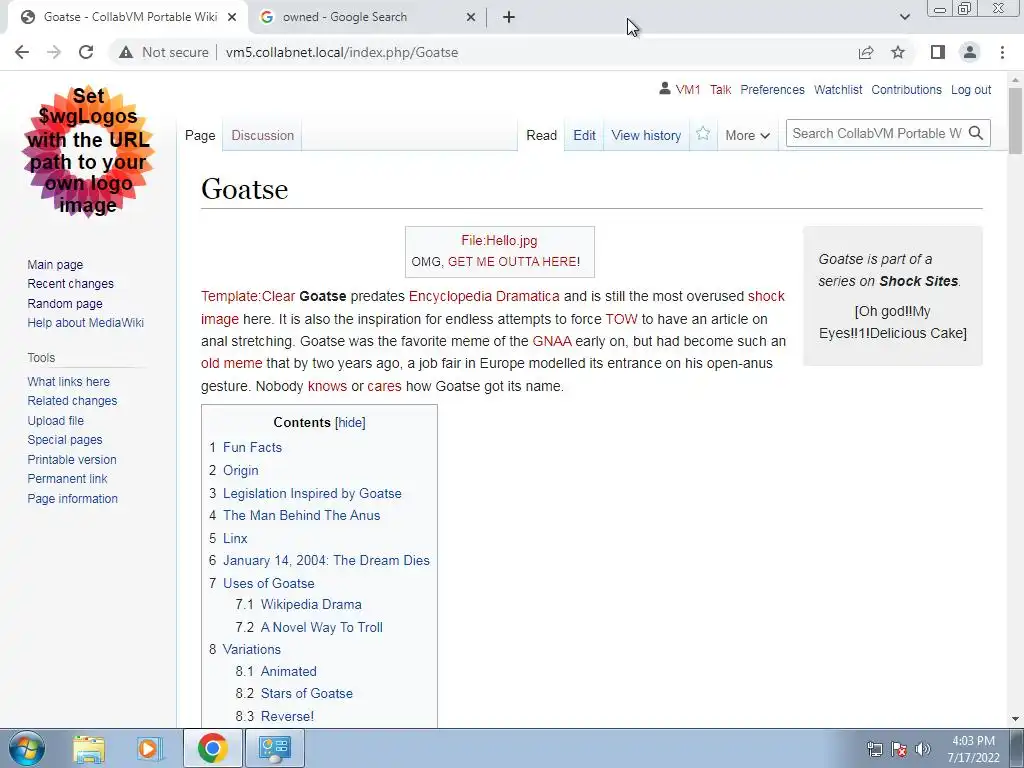This screenshot has width=1024, height=768.
Task: Switch to the owned - Google Search tab
Action: point(368,17)
